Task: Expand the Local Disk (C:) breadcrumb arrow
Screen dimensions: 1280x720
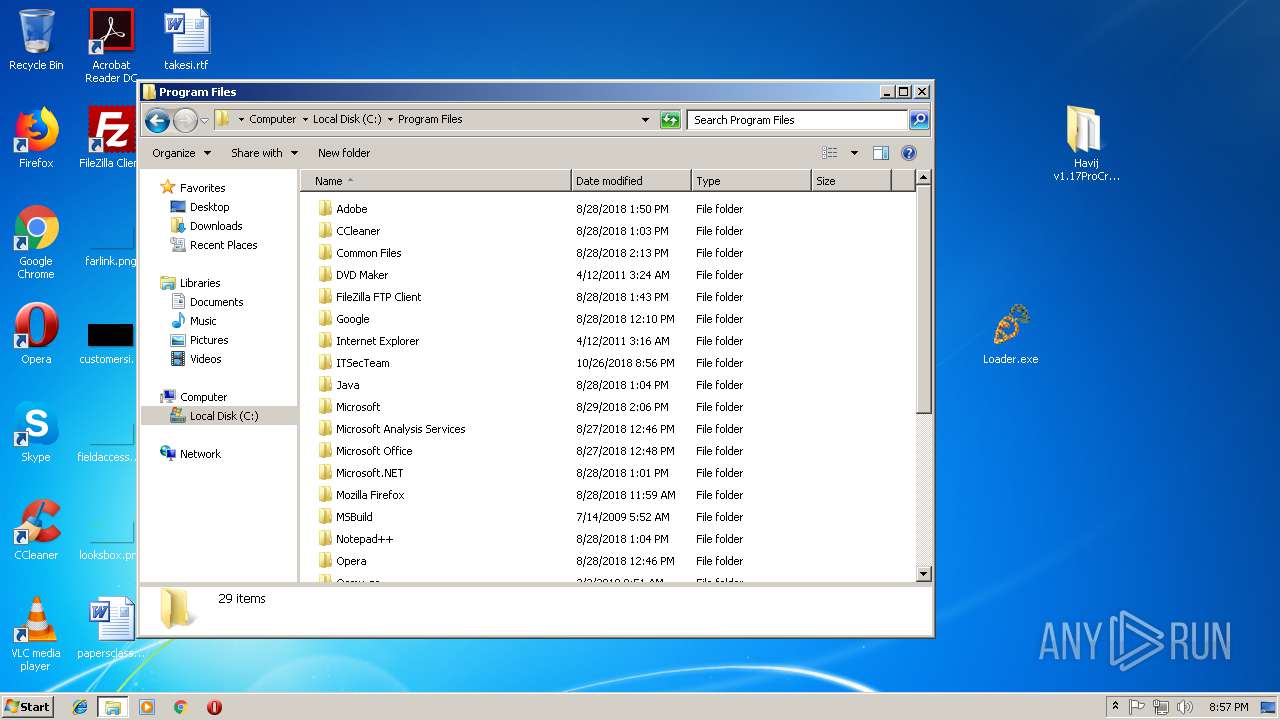Action: (x=390, y=119)
